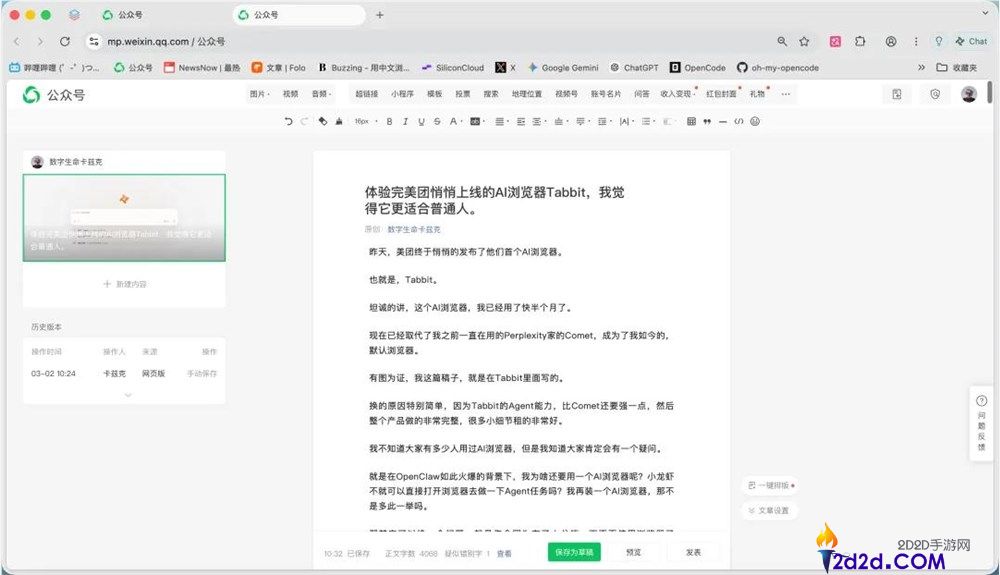Insert a 视频号 channel item
Viewport: 1000px width, 575px height.
pos(566,94)
